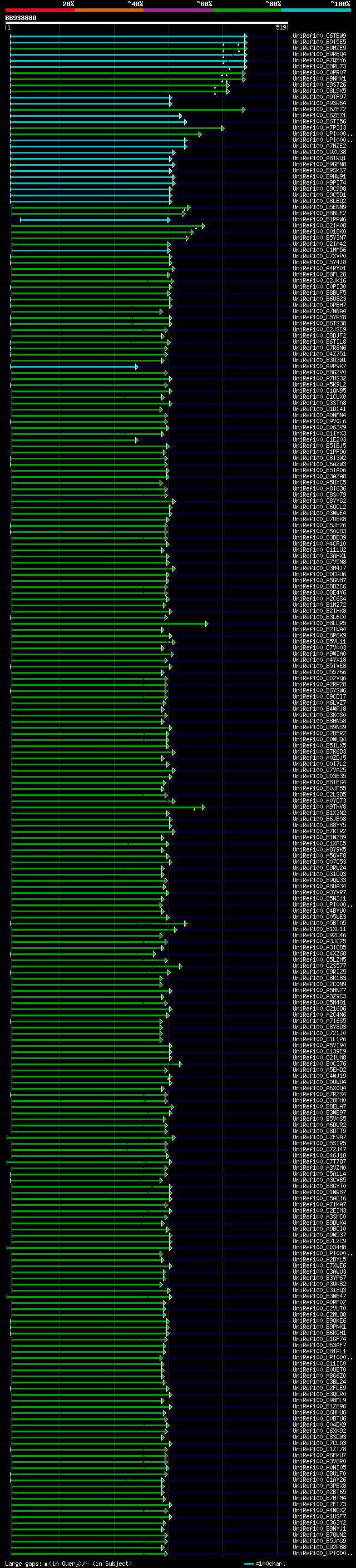Click the ruler end value 519
The width and height of the screenshot is (356, 1568).
point(280,27)
